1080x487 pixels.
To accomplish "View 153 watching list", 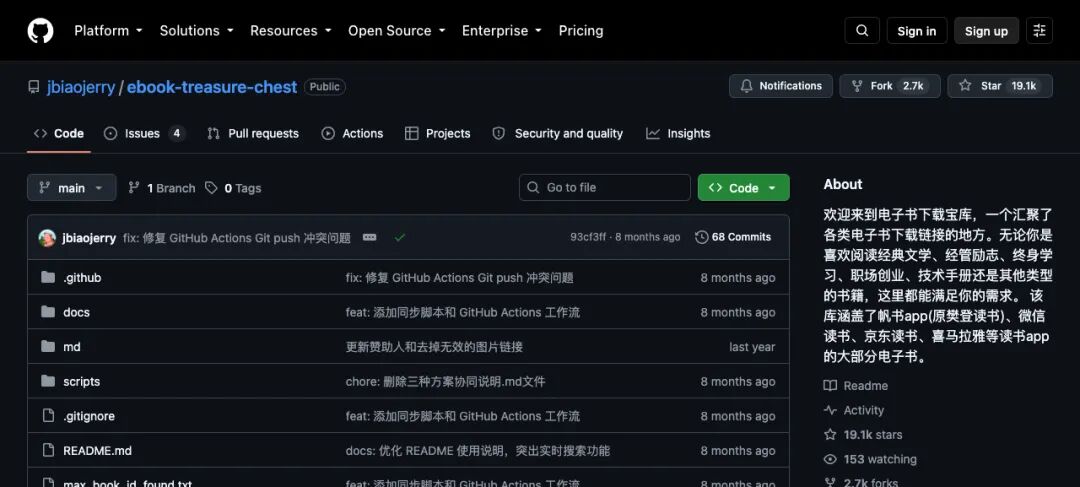I will pyautogui.click(x=871, y=459).
